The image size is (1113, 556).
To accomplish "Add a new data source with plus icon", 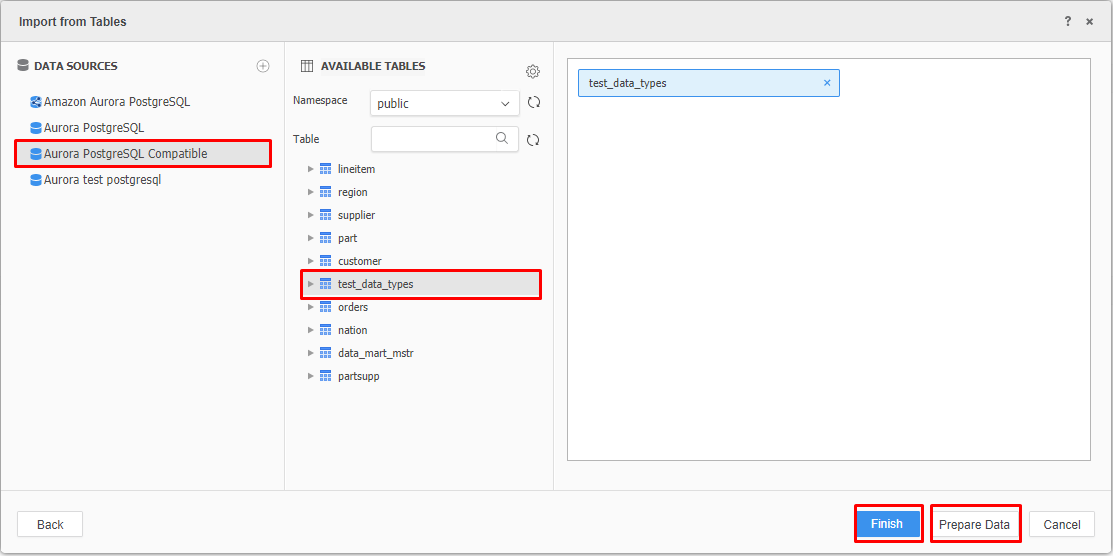I will click(263, 66).
